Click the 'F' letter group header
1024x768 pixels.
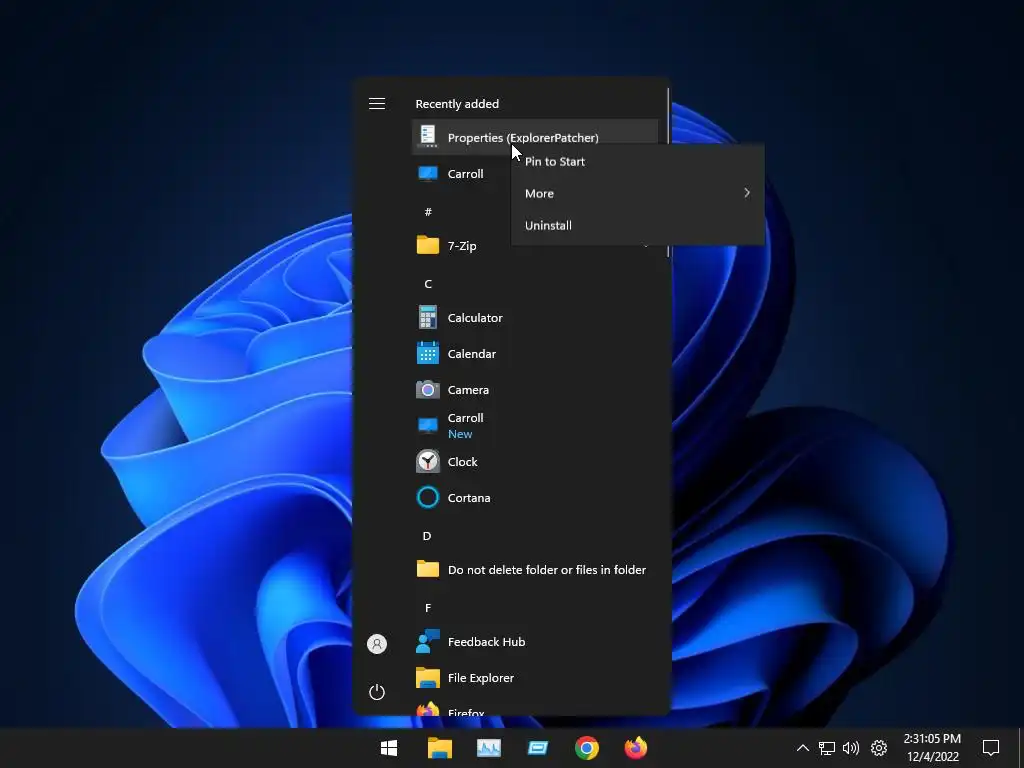(x=428, y=608)
